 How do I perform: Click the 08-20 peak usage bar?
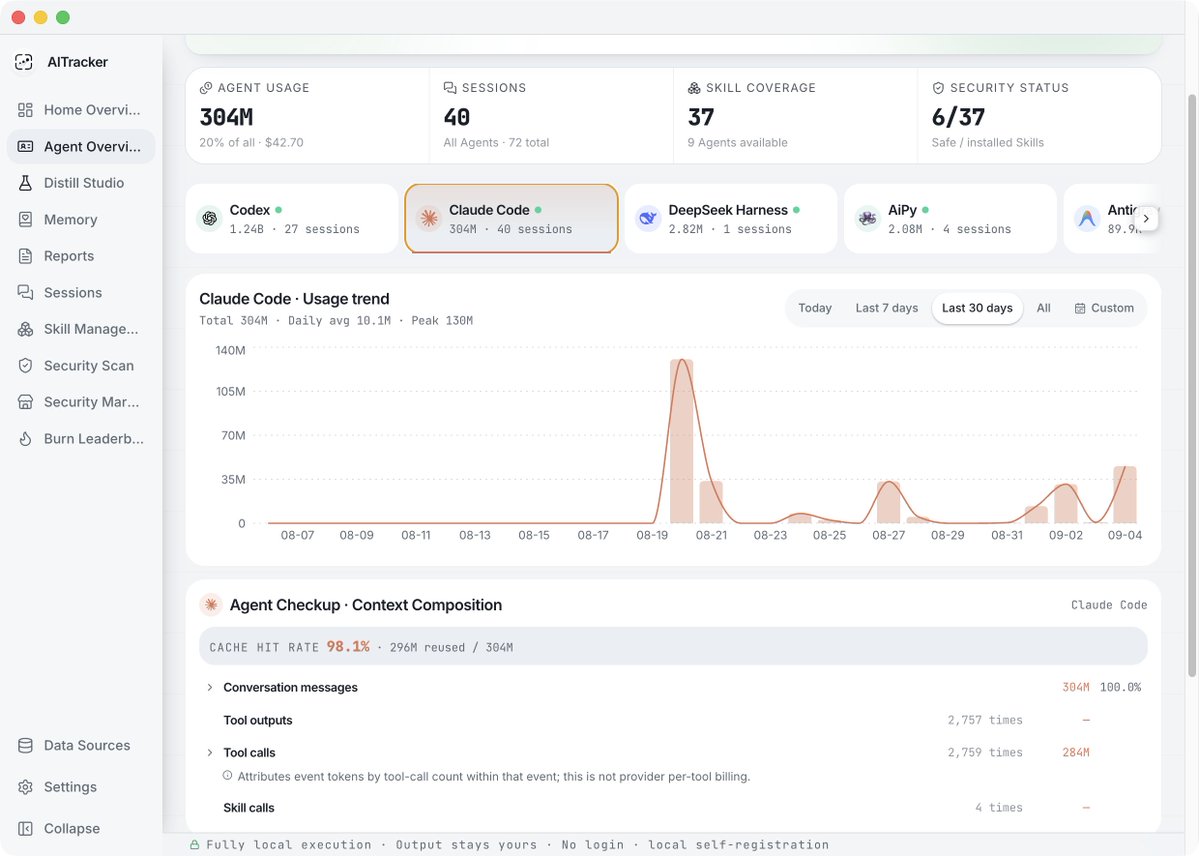click(x=681, y=441)
